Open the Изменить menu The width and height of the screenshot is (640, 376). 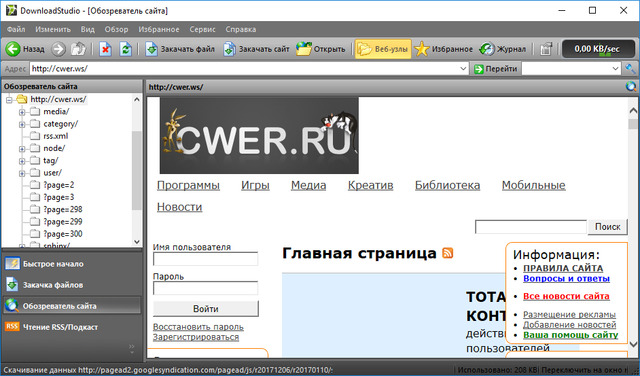pos(53,29)
